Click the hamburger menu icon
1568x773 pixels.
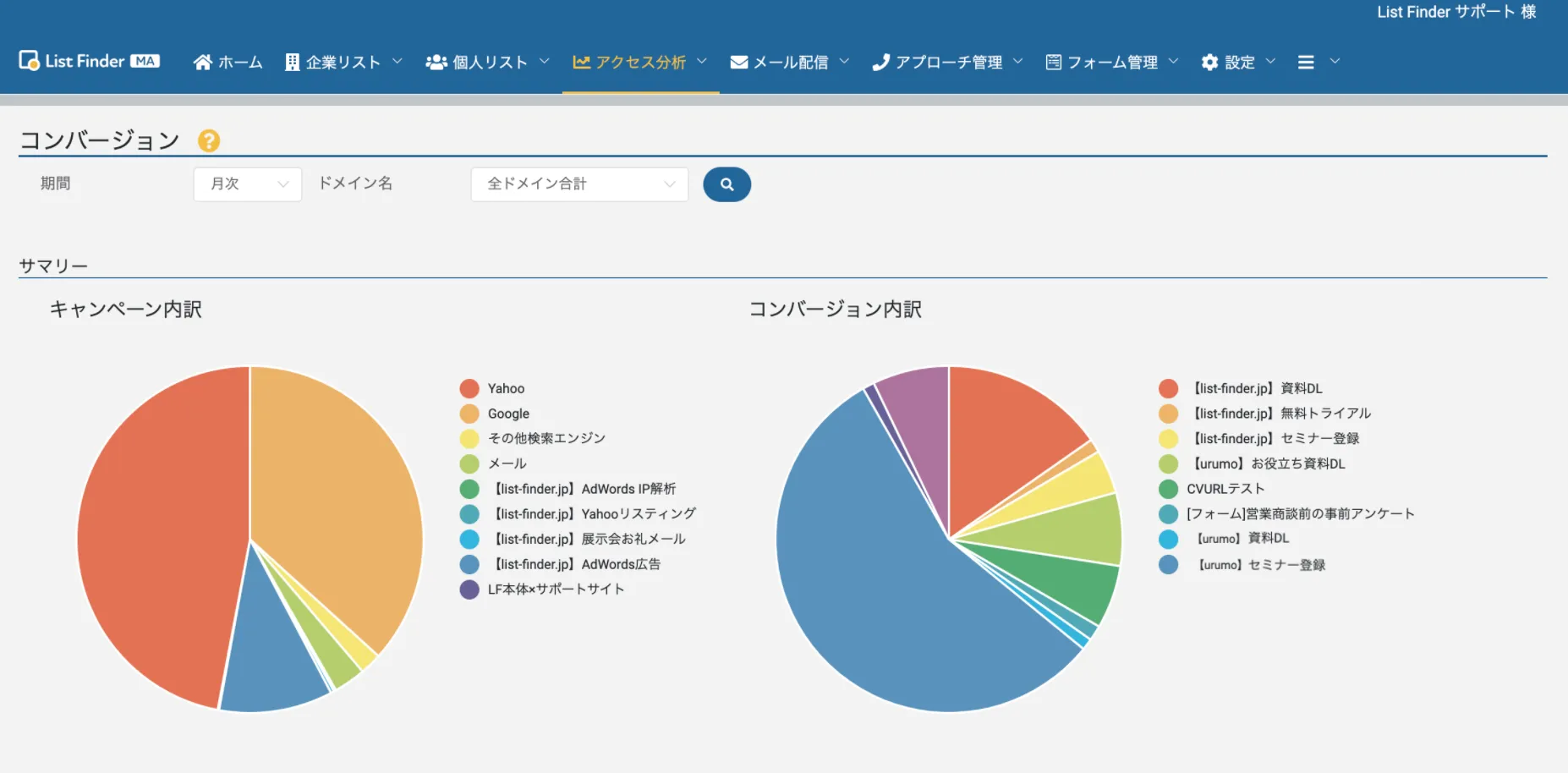click(x=1306, y=62)
